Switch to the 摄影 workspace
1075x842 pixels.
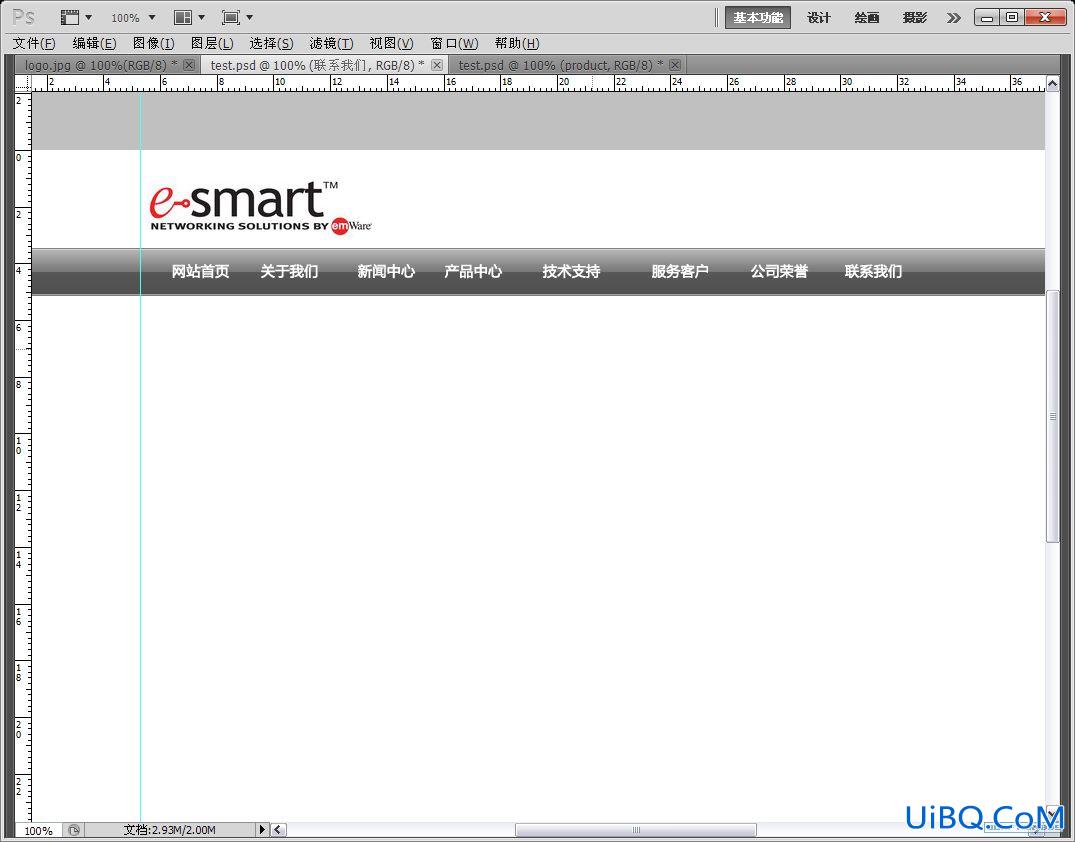(x=915, y=18)
